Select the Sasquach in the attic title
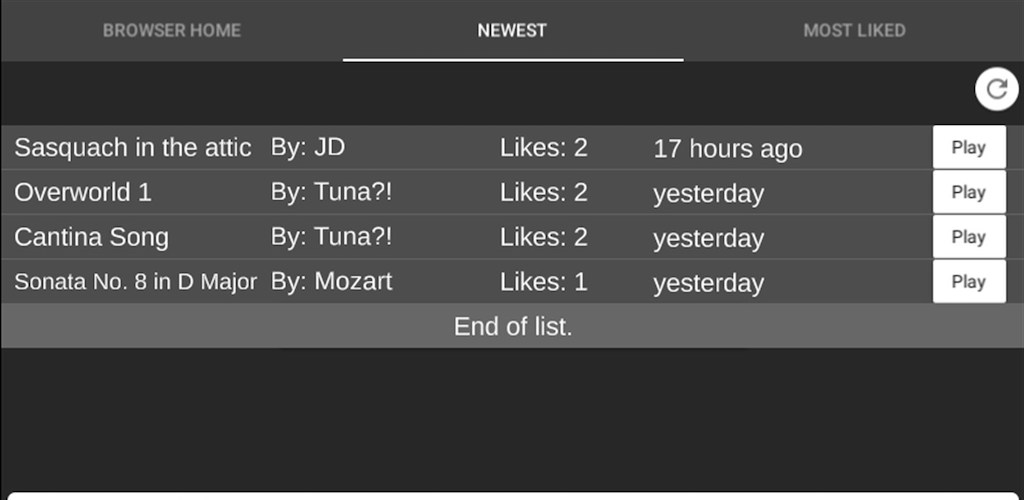The image size is (1024, 500). pyautogui.click(x=133, y=148)
